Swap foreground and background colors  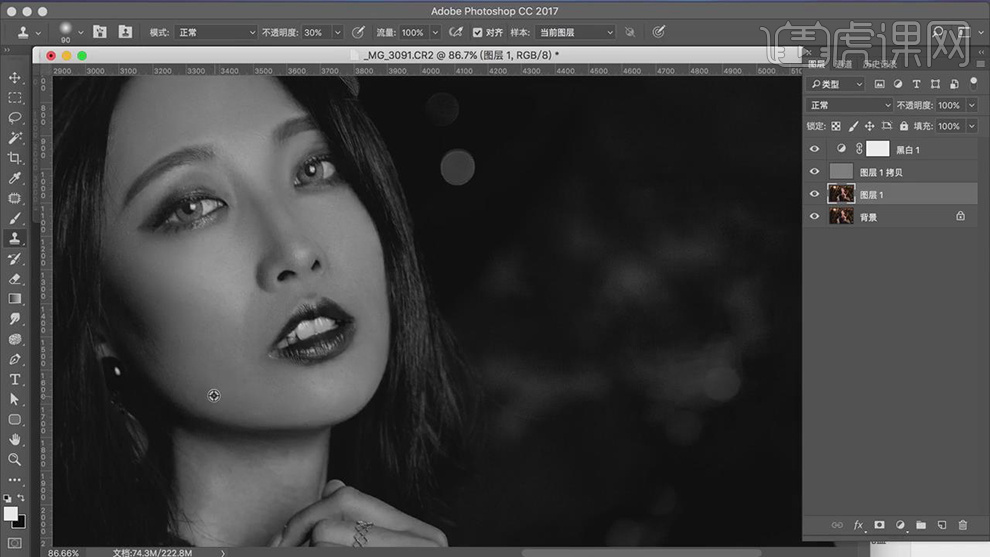pos(20,498)
